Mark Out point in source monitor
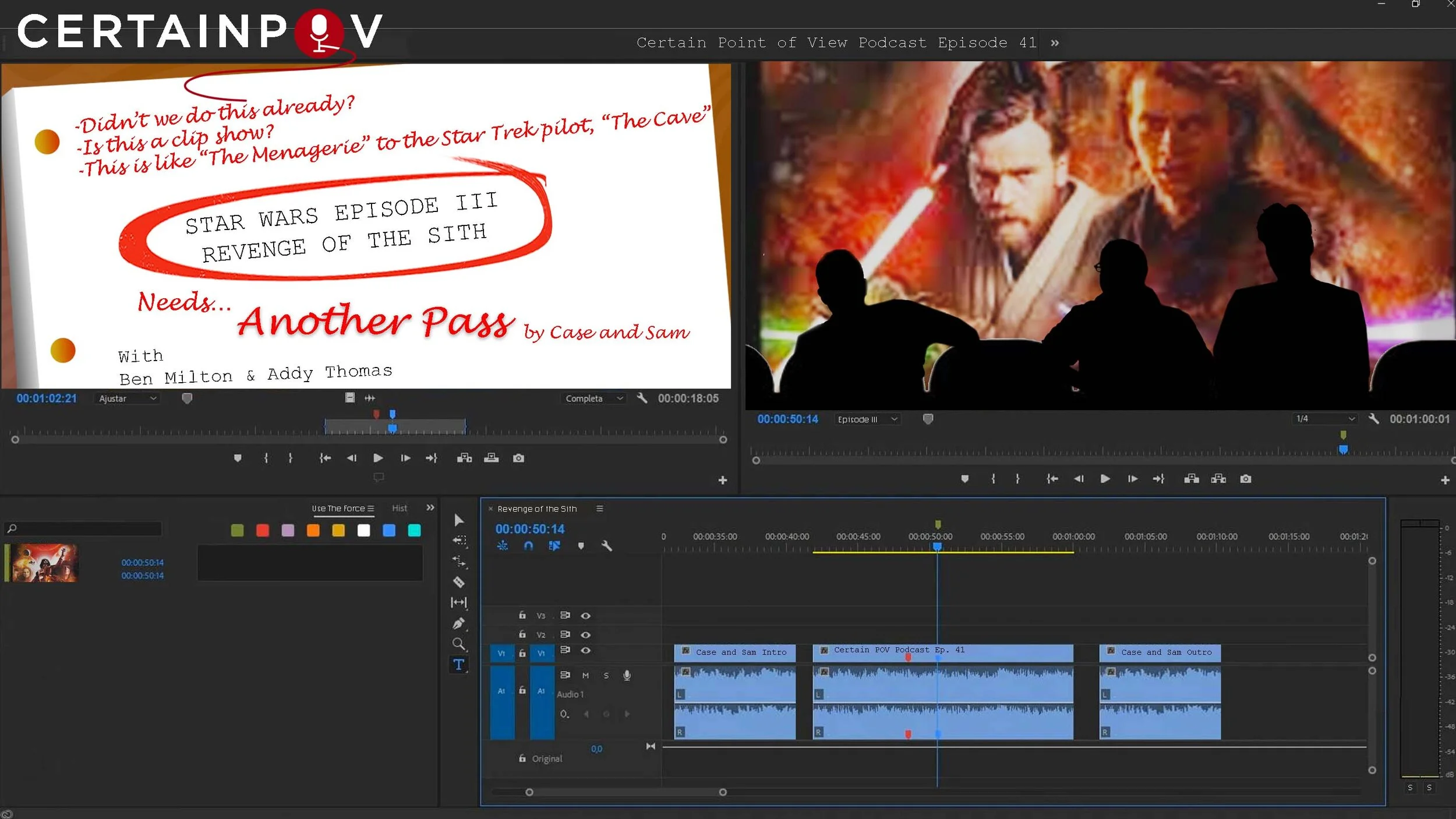Screen dimensions: 1456x819 click(291, 458)
